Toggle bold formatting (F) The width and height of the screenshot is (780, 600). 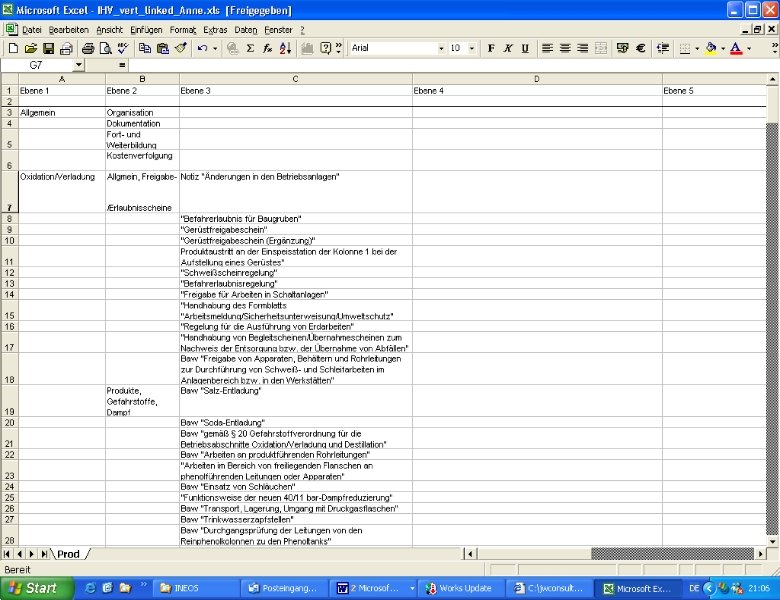point(491,48)
